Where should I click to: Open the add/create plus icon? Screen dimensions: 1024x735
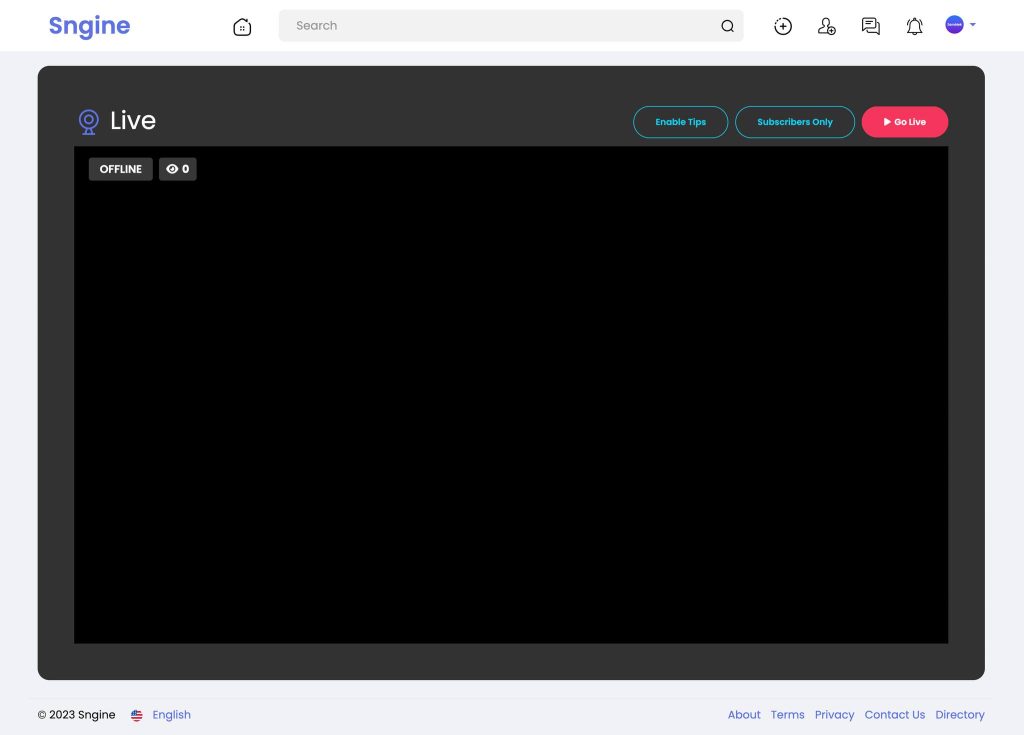[x=783, y=26]
